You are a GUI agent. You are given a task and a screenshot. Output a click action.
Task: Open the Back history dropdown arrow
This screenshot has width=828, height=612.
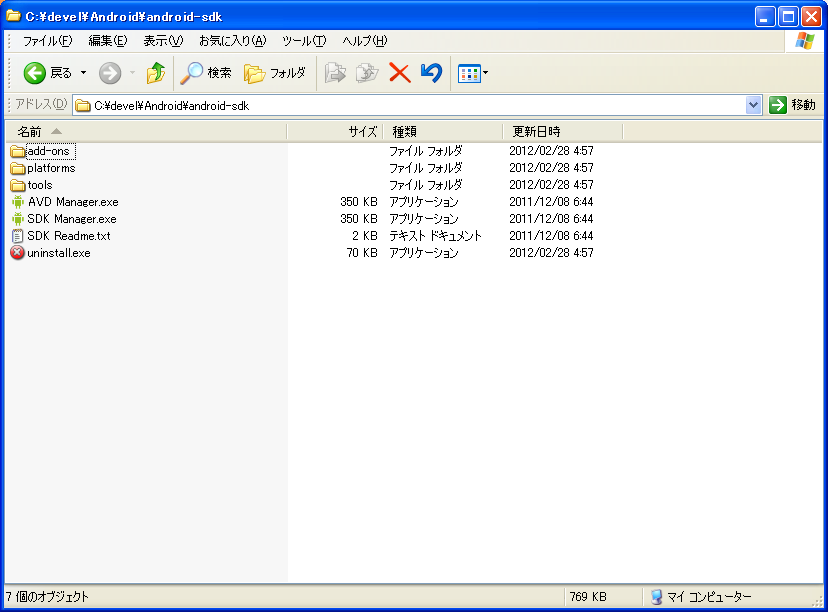tap(83, 73)
